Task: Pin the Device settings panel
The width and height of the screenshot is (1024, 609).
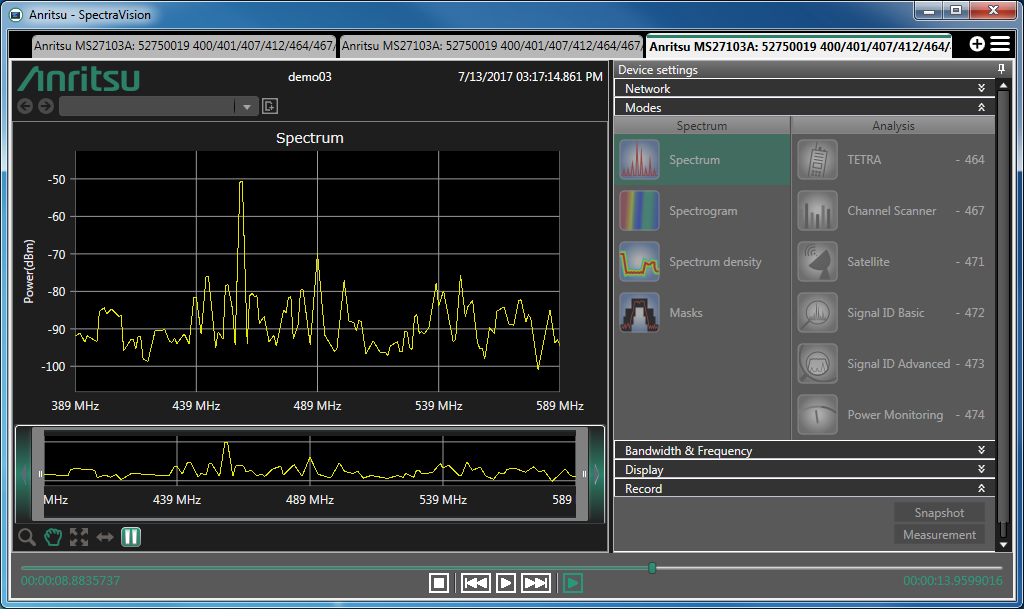Action: click(x=1001, y=69)
